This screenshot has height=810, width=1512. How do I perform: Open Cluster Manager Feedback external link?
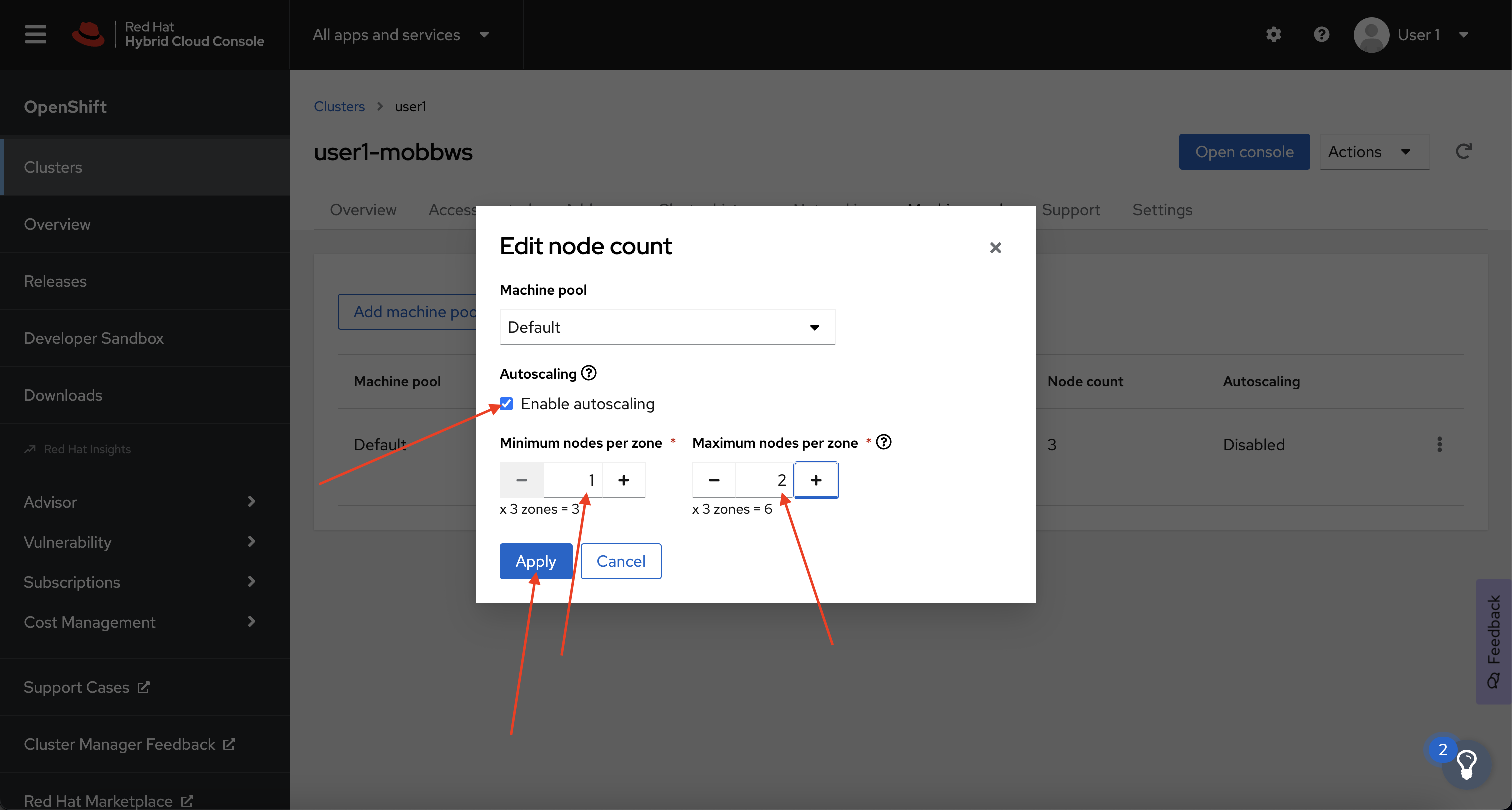click(x=129, y=744)
